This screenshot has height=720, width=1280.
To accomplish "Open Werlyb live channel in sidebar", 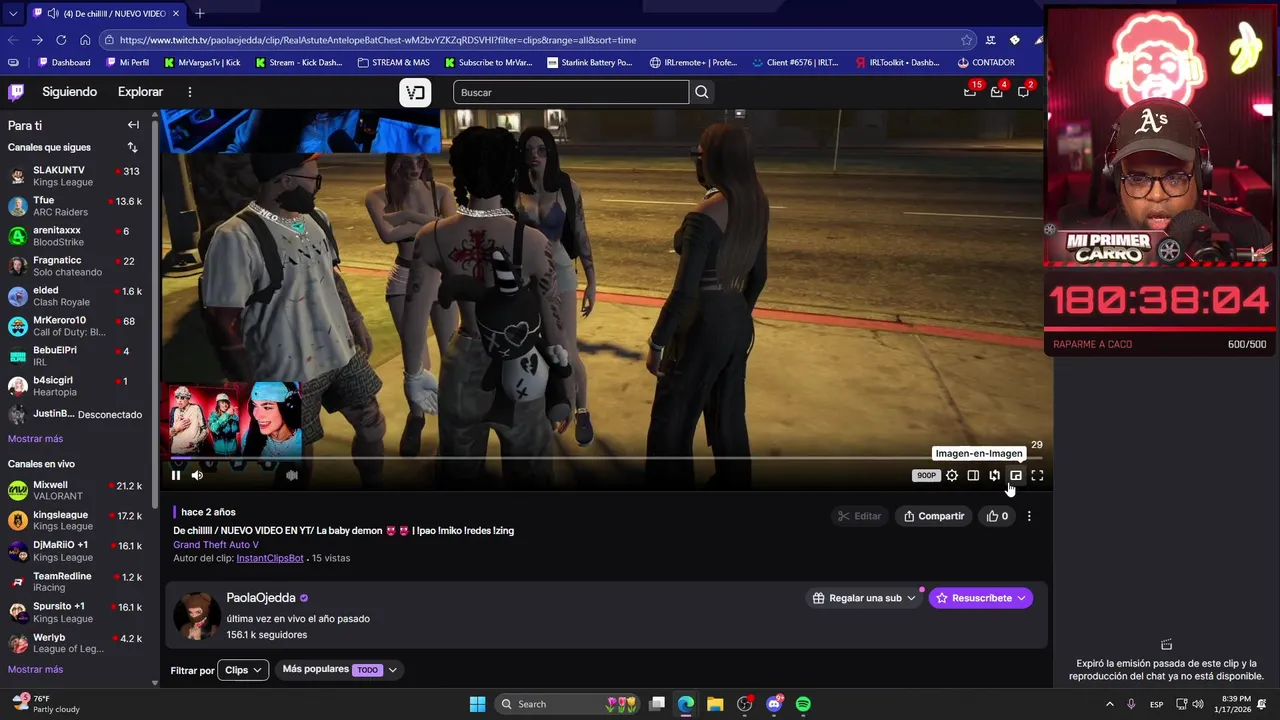I will 78,643.
